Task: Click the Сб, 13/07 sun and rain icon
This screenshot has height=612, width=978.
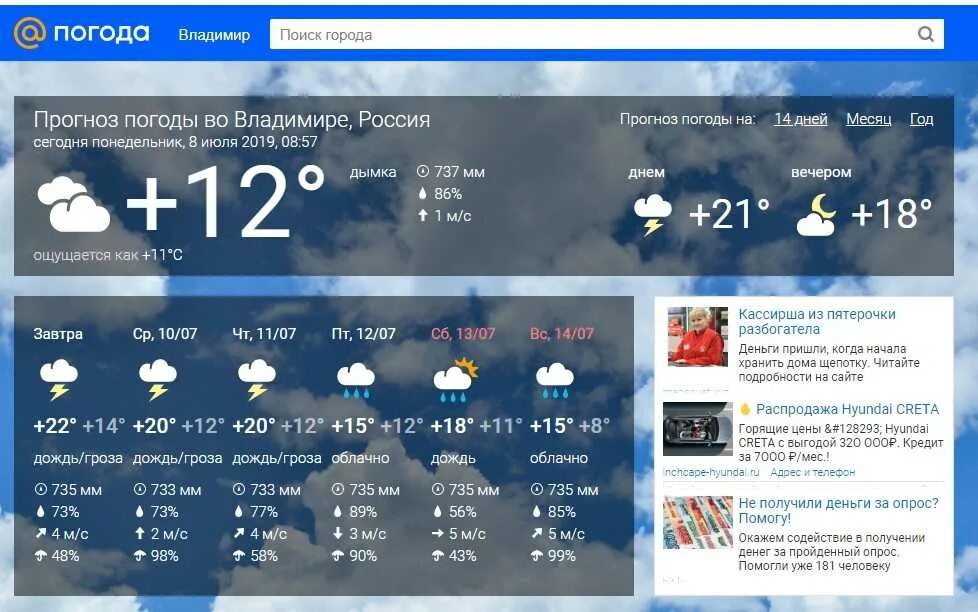Action: [x=456, y=379]
